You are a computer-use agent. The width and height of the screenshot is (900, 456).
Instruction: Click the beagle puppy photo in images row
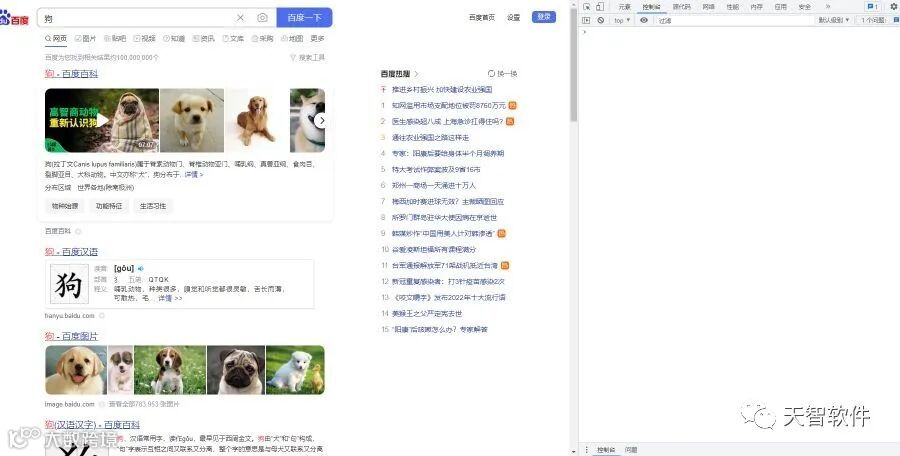[x=170, y=370]
